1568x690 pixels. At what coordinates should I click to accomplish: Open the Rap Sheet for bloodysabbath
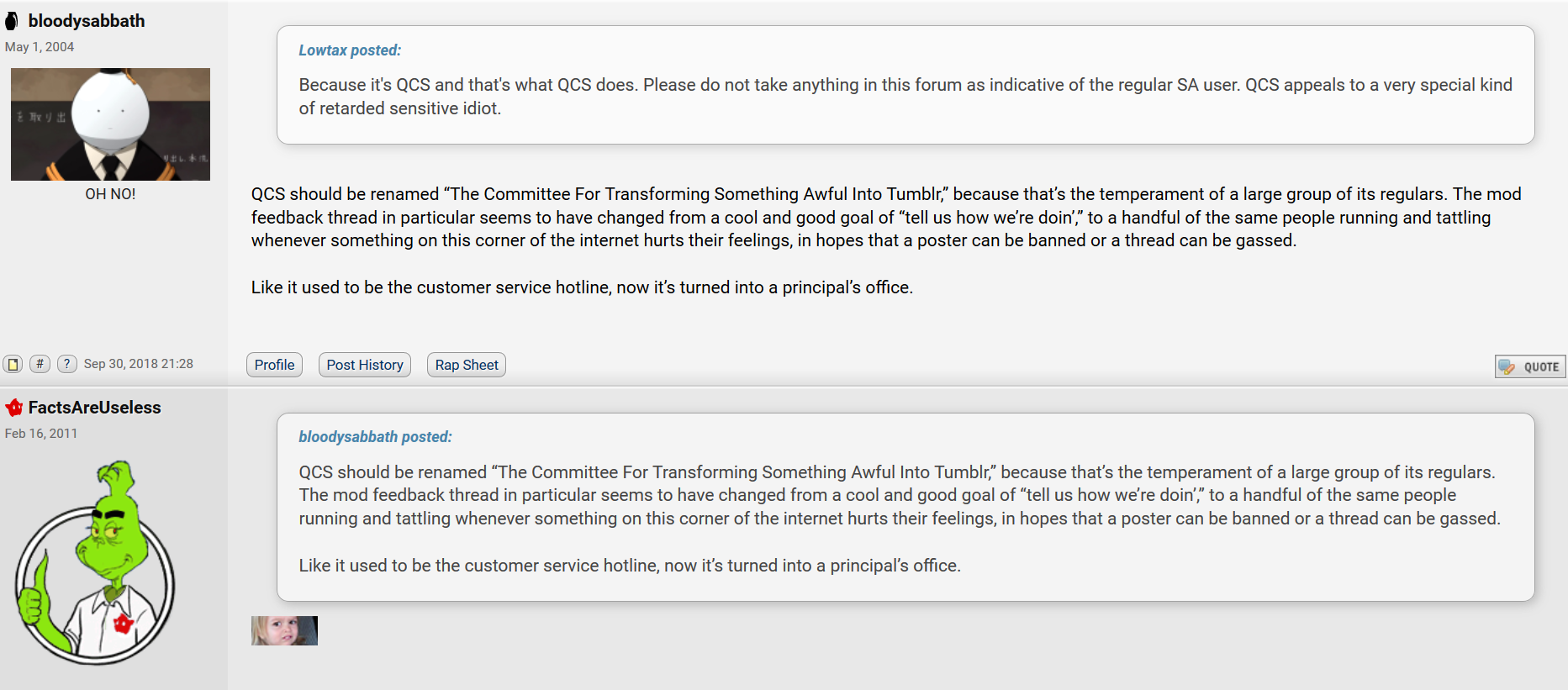[x=467, y=365]
